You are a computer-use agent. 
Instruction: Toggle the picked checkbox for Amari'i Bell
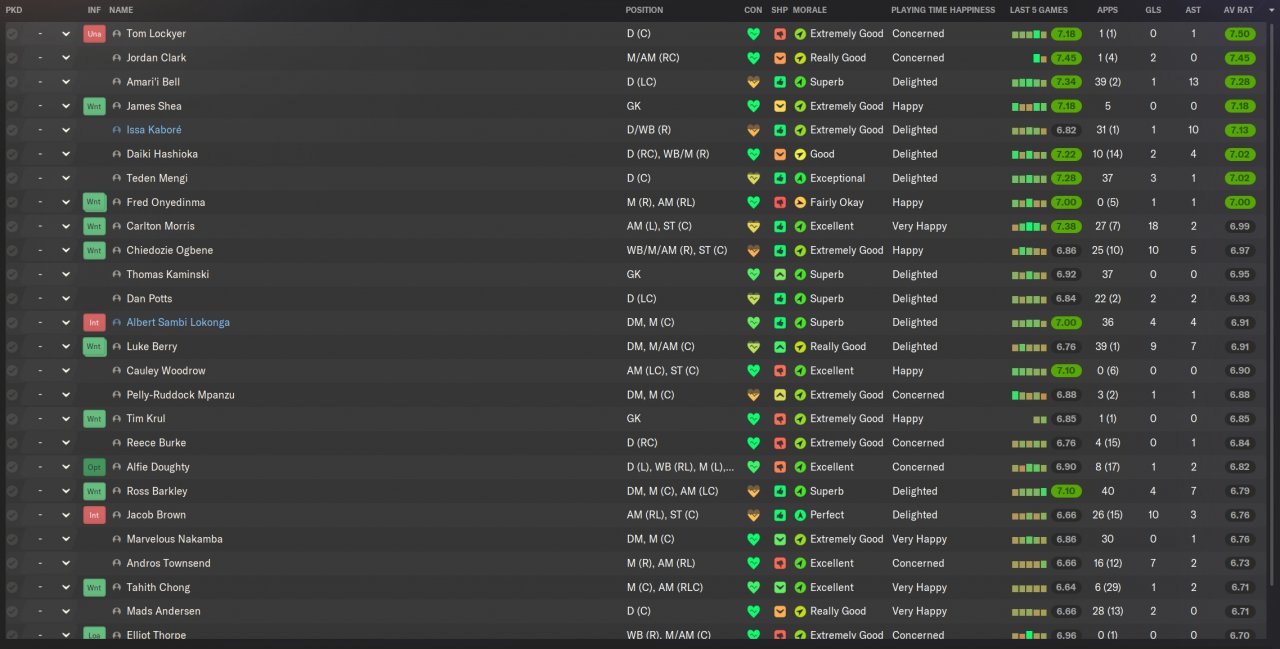pos(12,82)
